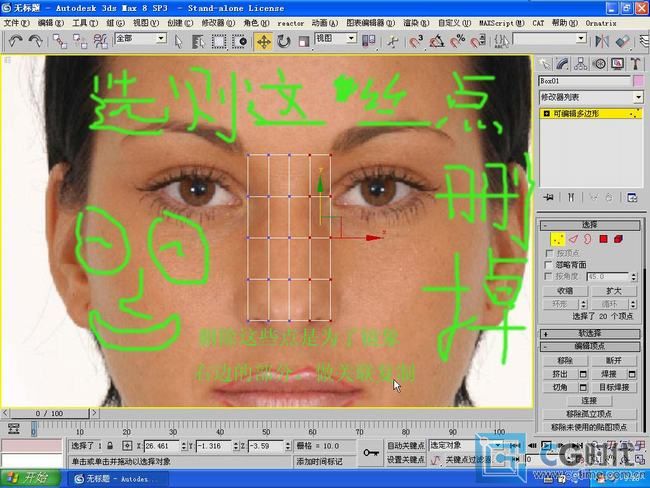Open the Modify command panel tab
Viewport: 650px width, 488px height.
(x=562, y=64)
